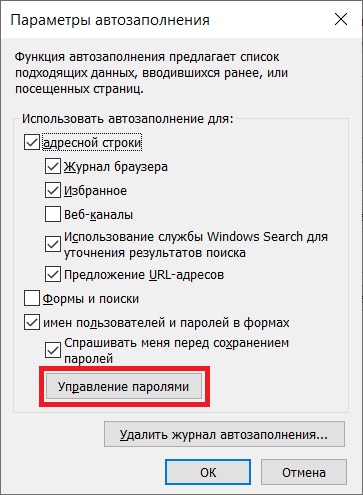This screenshot has height=495, width=363.
Task: Uncheck the 'адресной строки' checkbox
Action: click(32, 142)
